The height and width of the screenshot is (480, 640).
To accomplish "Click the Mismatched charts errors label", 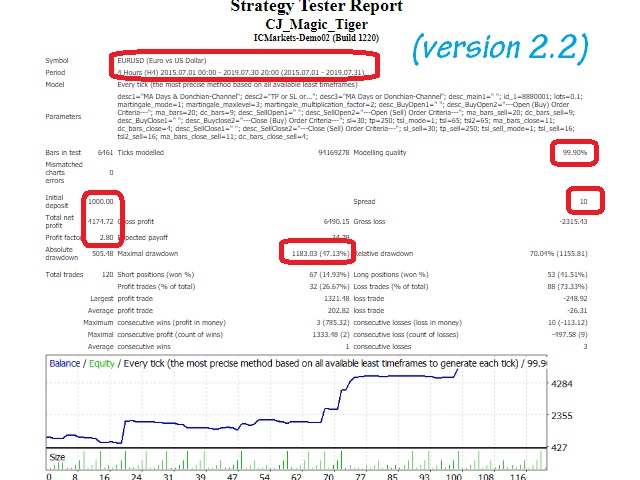I will click(64, 172).
